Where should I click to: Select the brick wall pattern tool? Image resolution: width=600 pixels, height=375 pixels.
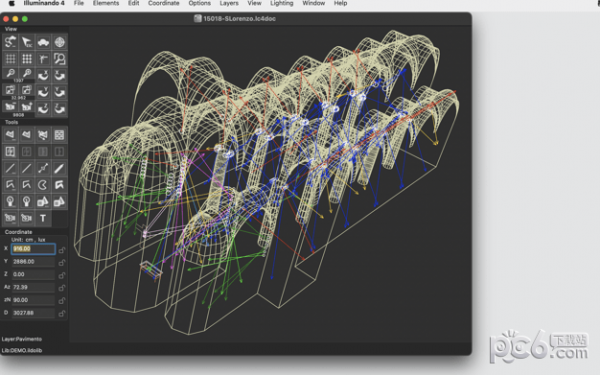[59, 135]
